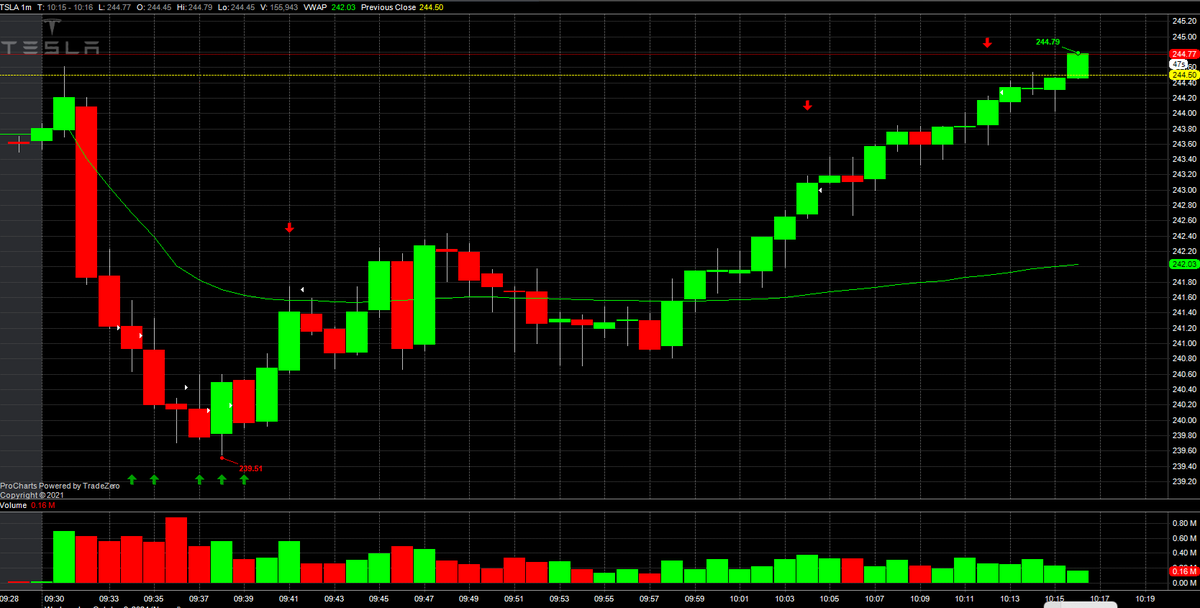Click the 10:07 time axis label
This screenshot has height=608, width=1200.
click(x=874, y=598)
